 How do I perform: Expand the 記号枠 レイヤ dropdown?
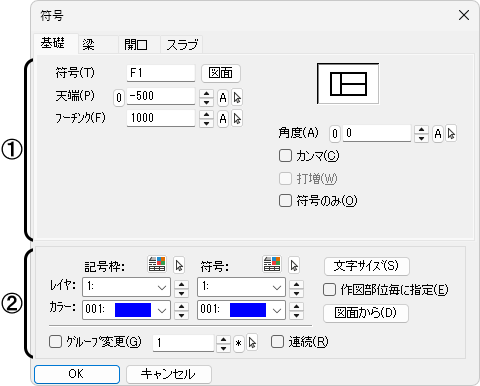(127, 287)
